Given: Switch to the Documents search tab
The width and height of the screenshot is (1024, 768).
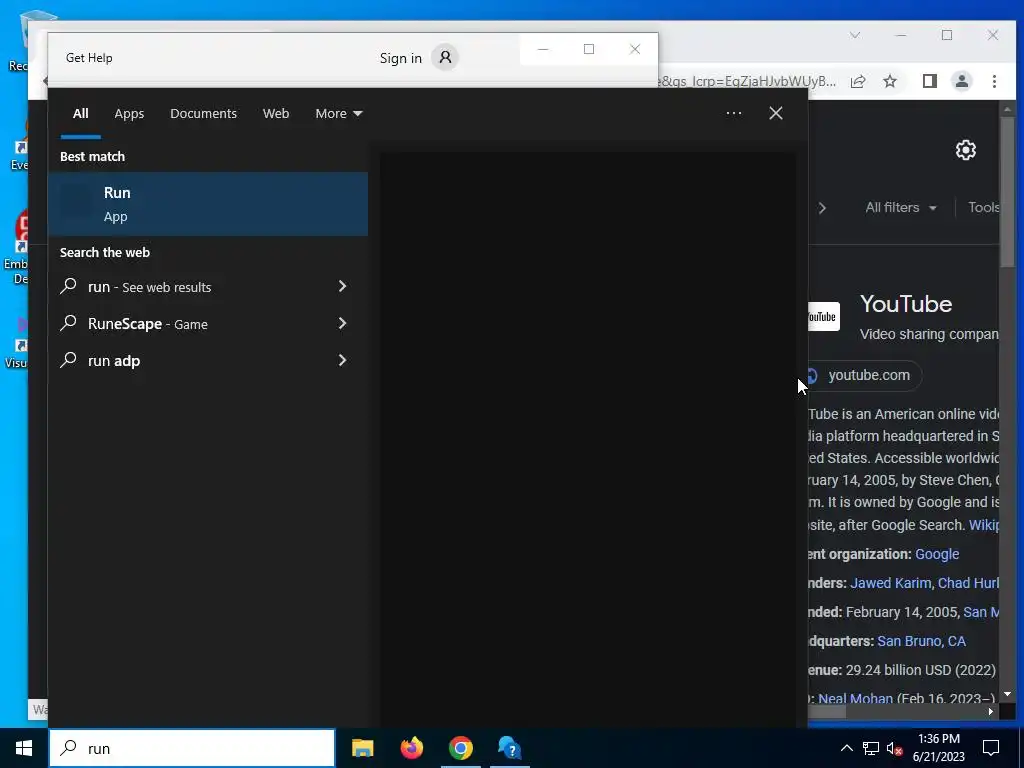Looking at the screenshot, I should (203, 114).
